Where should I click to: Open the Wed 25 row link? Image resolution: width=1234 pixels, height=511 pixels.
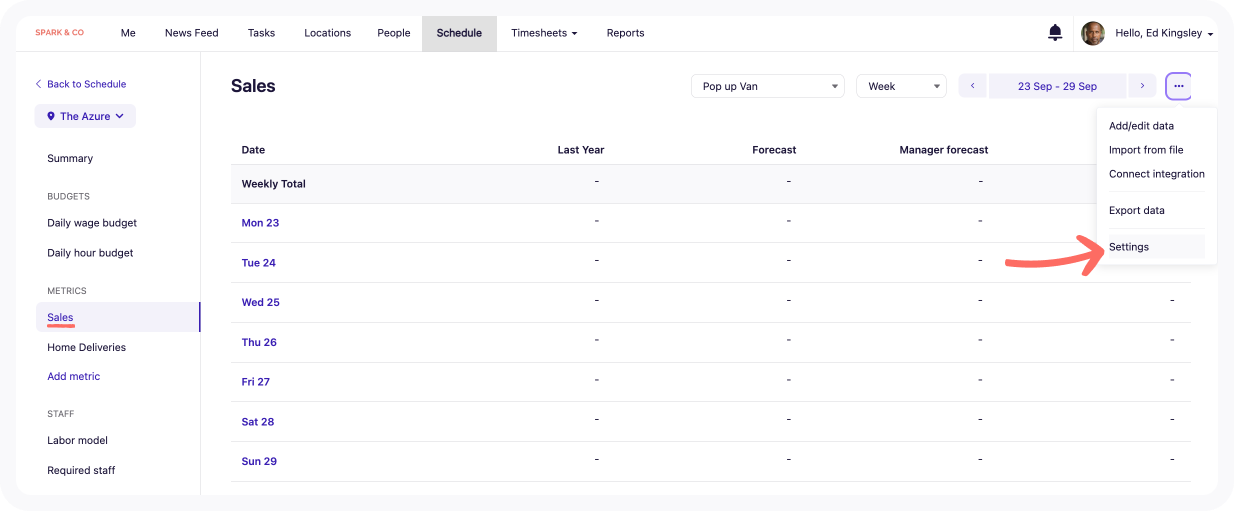[x=260, y=302]
